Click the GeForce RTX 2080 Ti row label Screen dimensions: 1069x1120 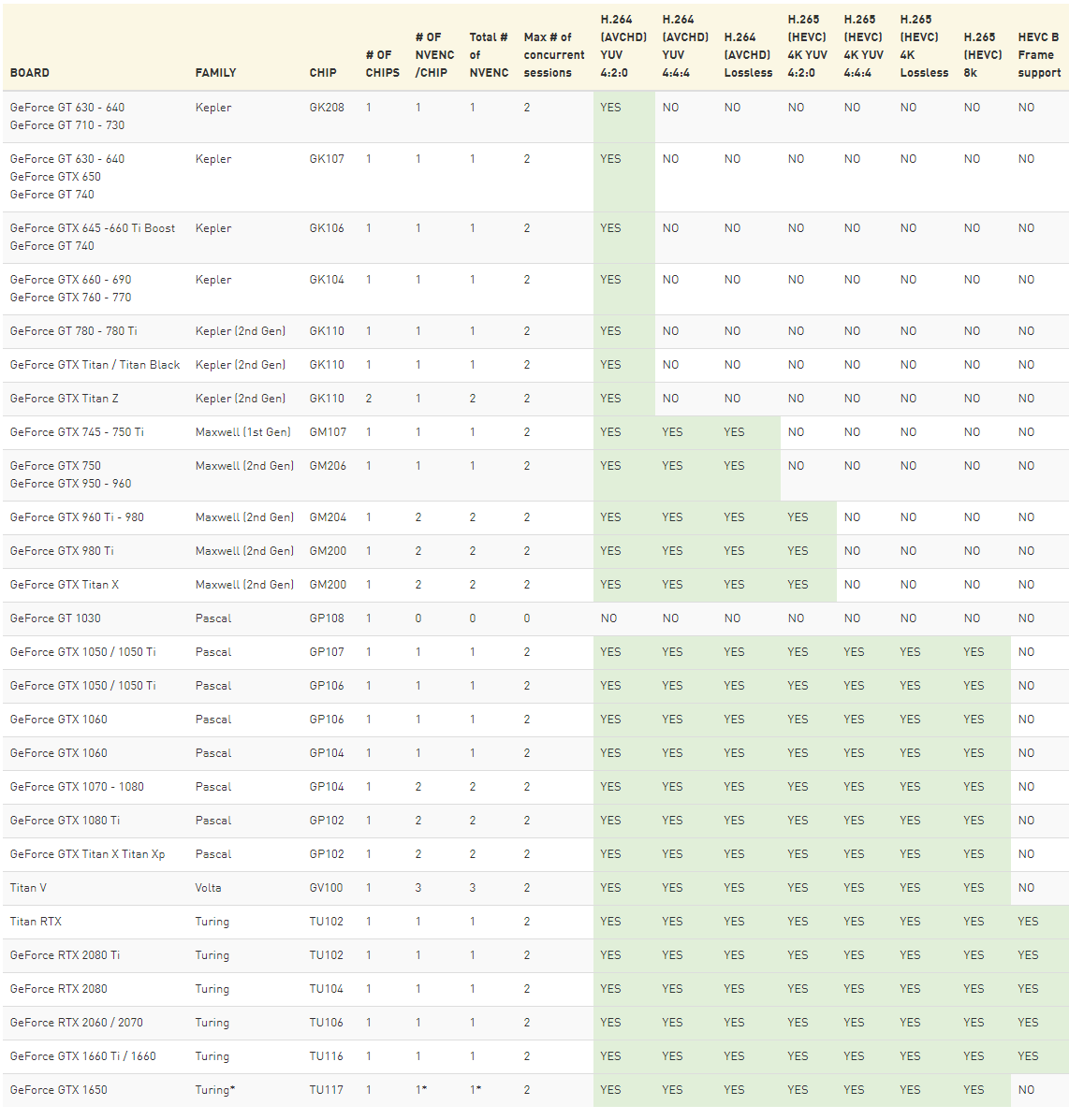(x=65, y=955)
